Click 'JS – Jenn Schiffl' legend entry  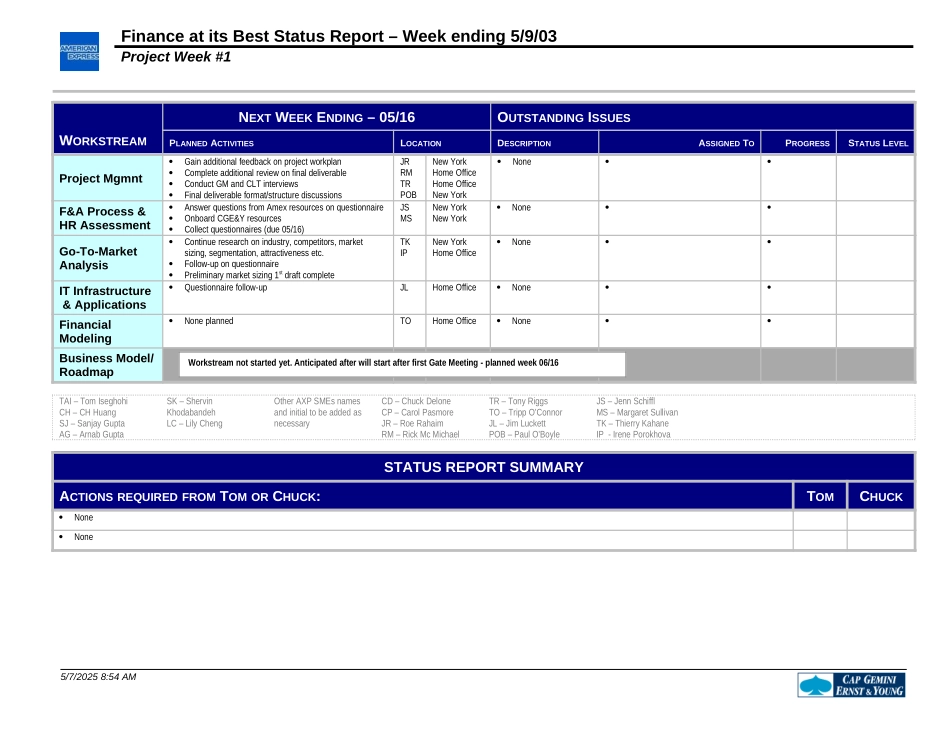(x=626, y=401)
